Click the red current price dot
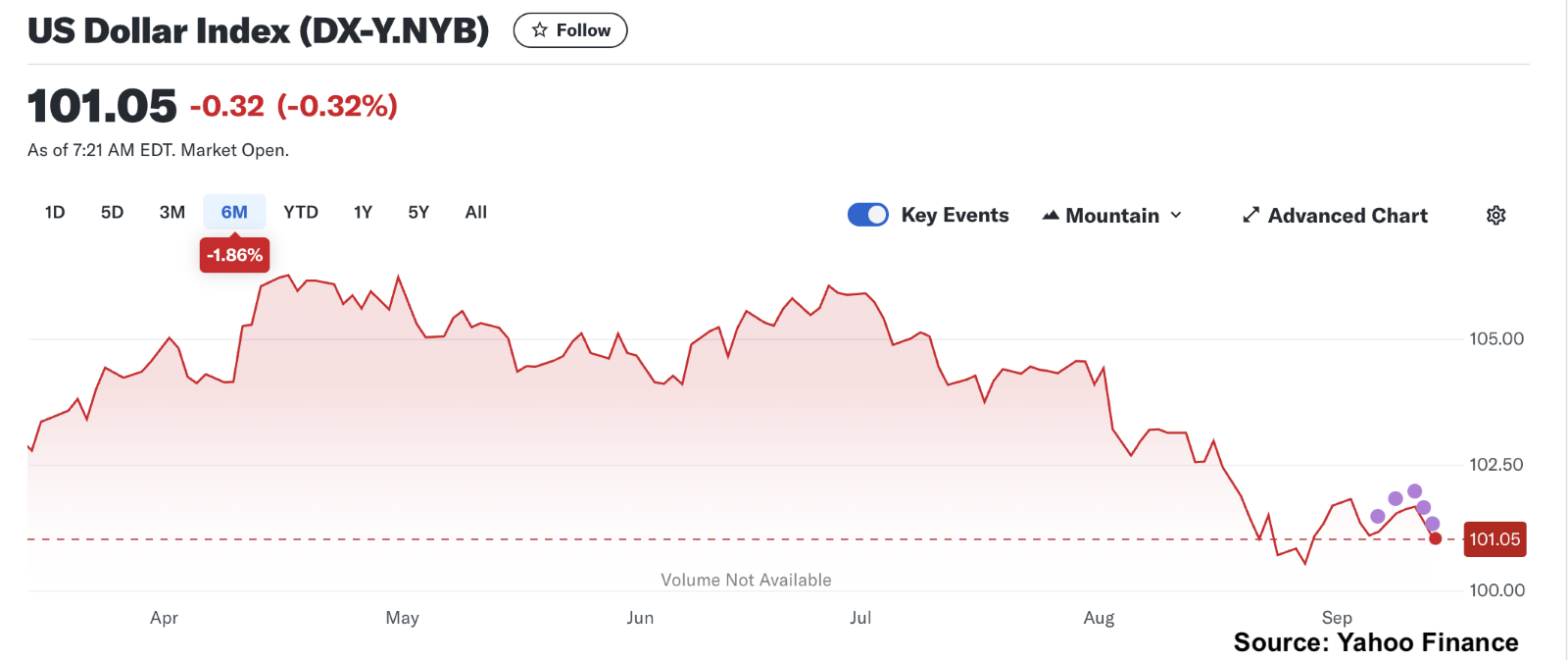The image size is (1568, 660). pos(1436,538)
